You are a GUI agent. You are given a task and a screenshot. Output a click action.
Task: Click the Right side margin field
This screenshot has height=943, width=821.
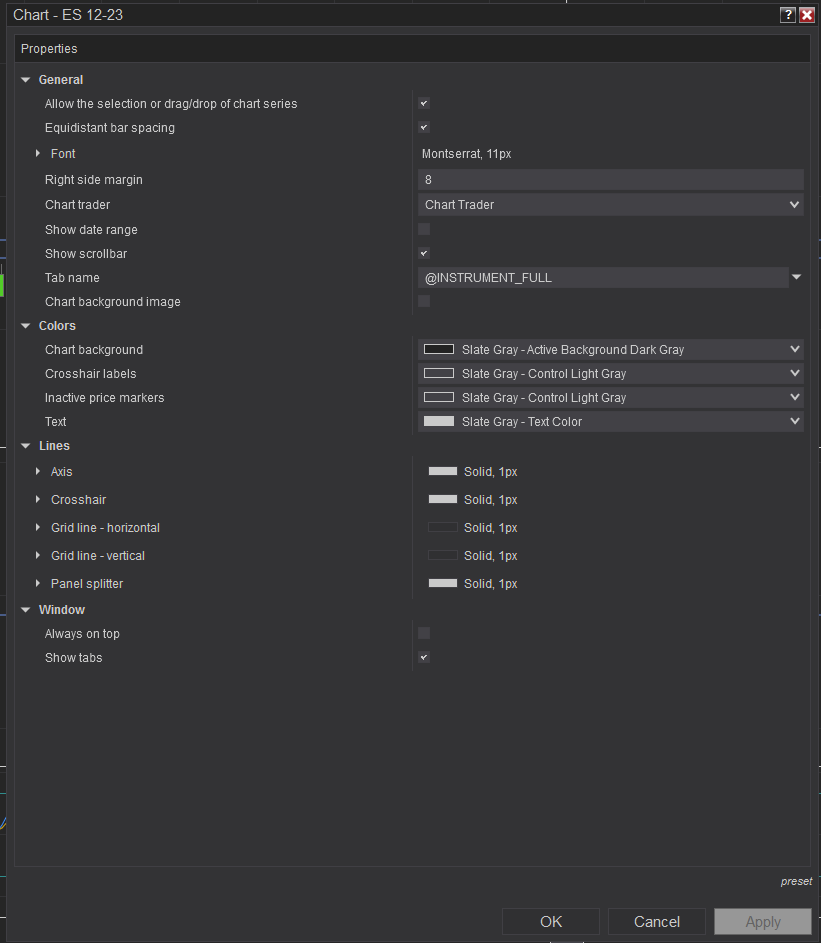610,180
